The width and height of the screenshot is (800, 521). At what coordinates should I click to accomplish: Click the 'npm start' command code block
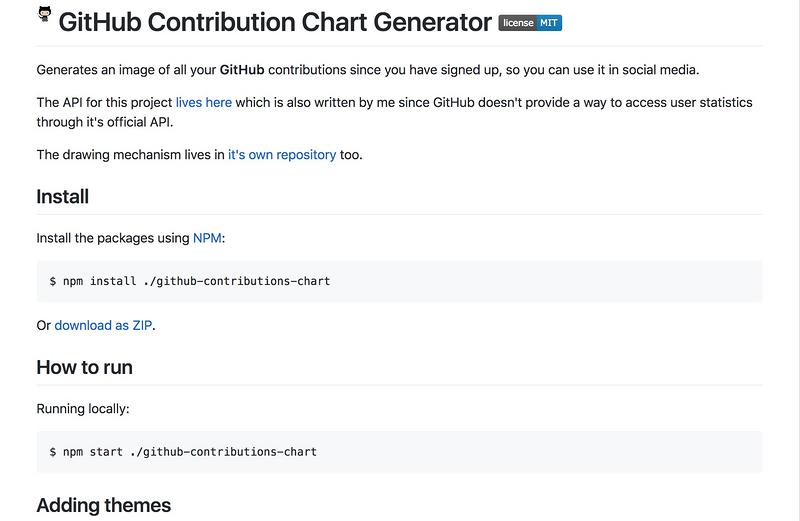tap(399, 452)
